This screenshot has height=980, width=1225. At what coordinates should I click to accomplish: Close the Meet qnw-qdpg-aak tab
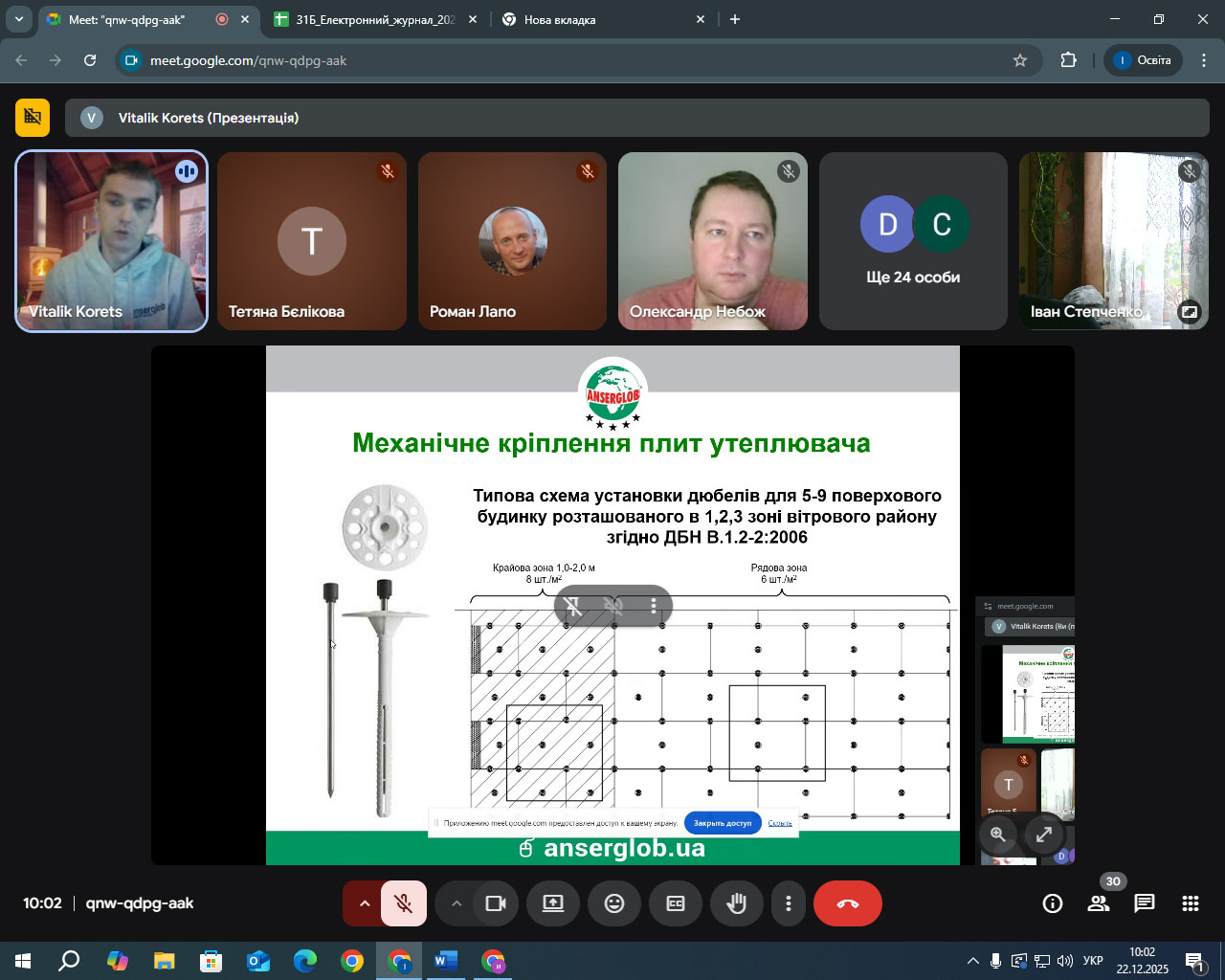pos(245,19)
